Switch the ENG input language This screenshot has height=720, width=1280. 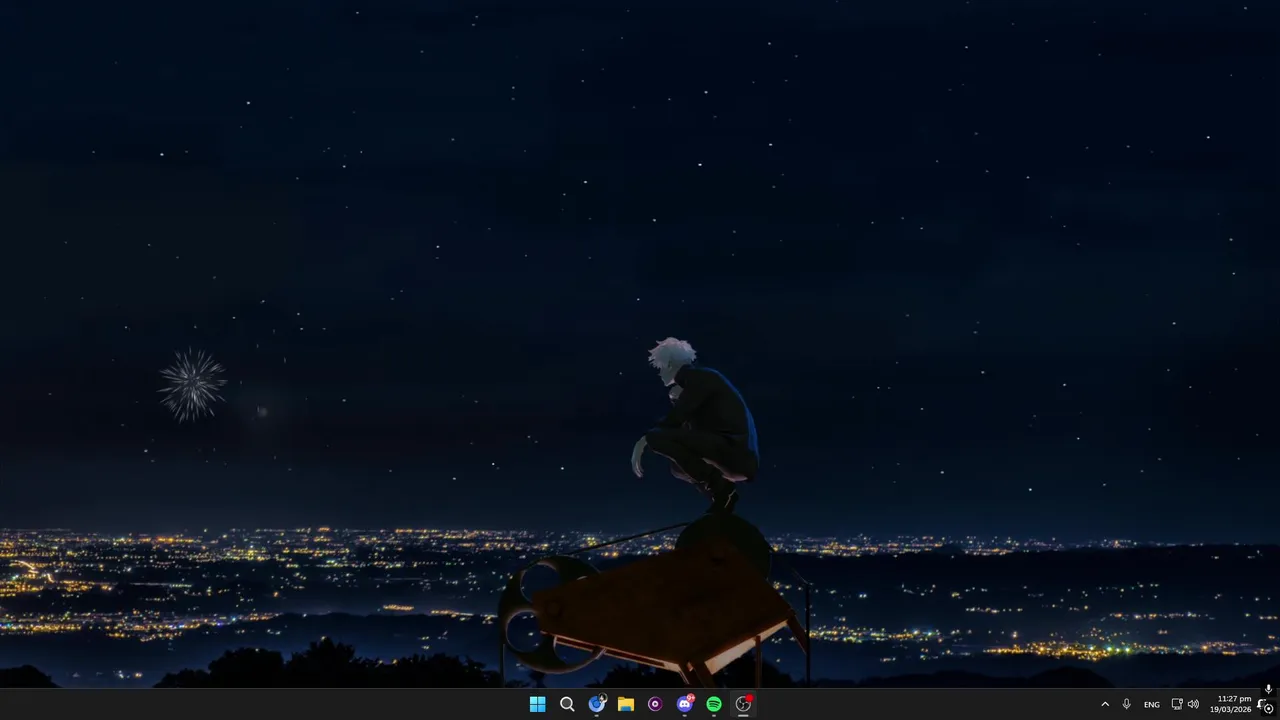(x=1152, y=704)
